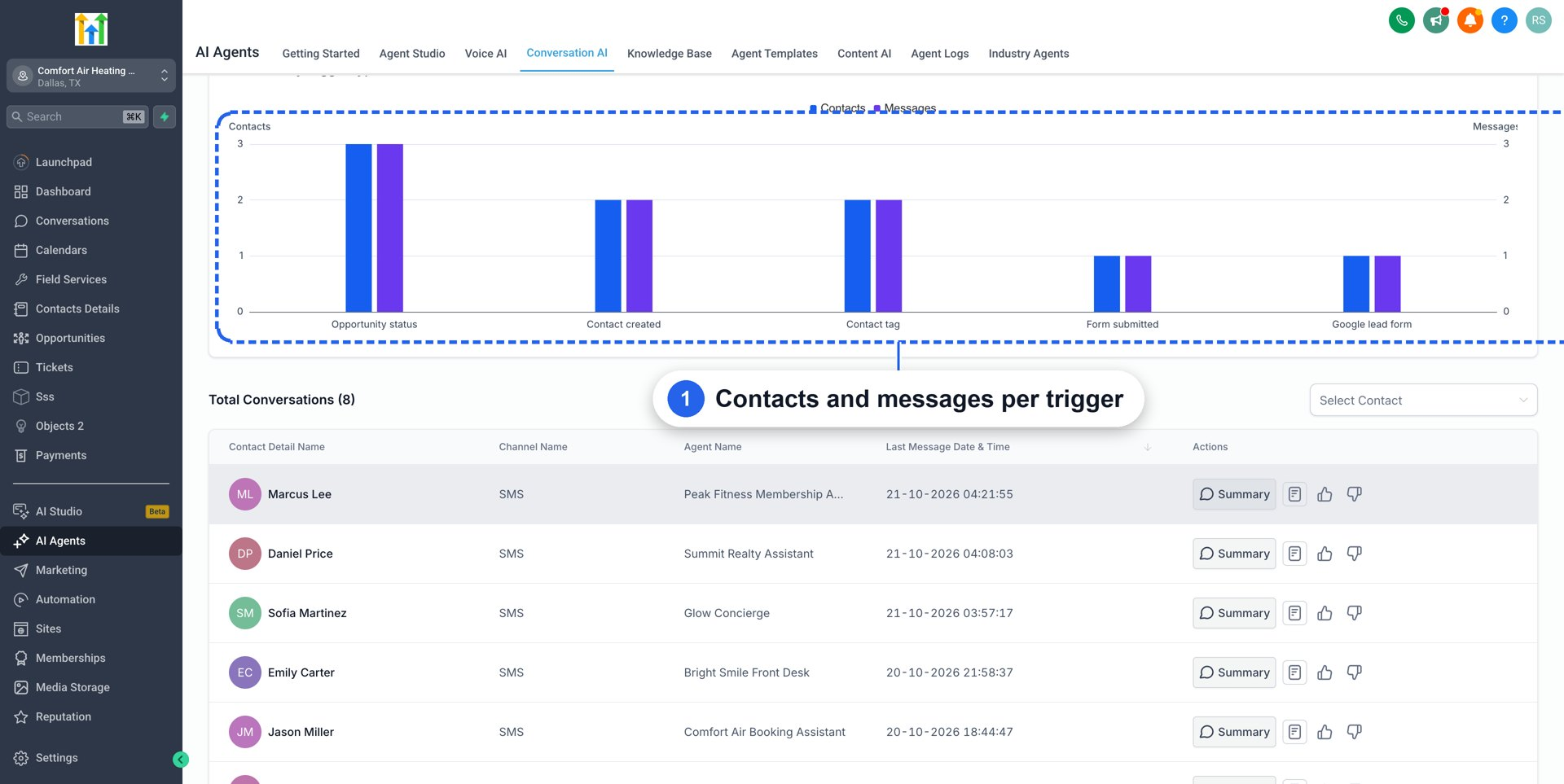The height and width of the screenshot is (784, 1564).
Task: Toggle Contacts series in chart legend
Action: tap(837, 108)
